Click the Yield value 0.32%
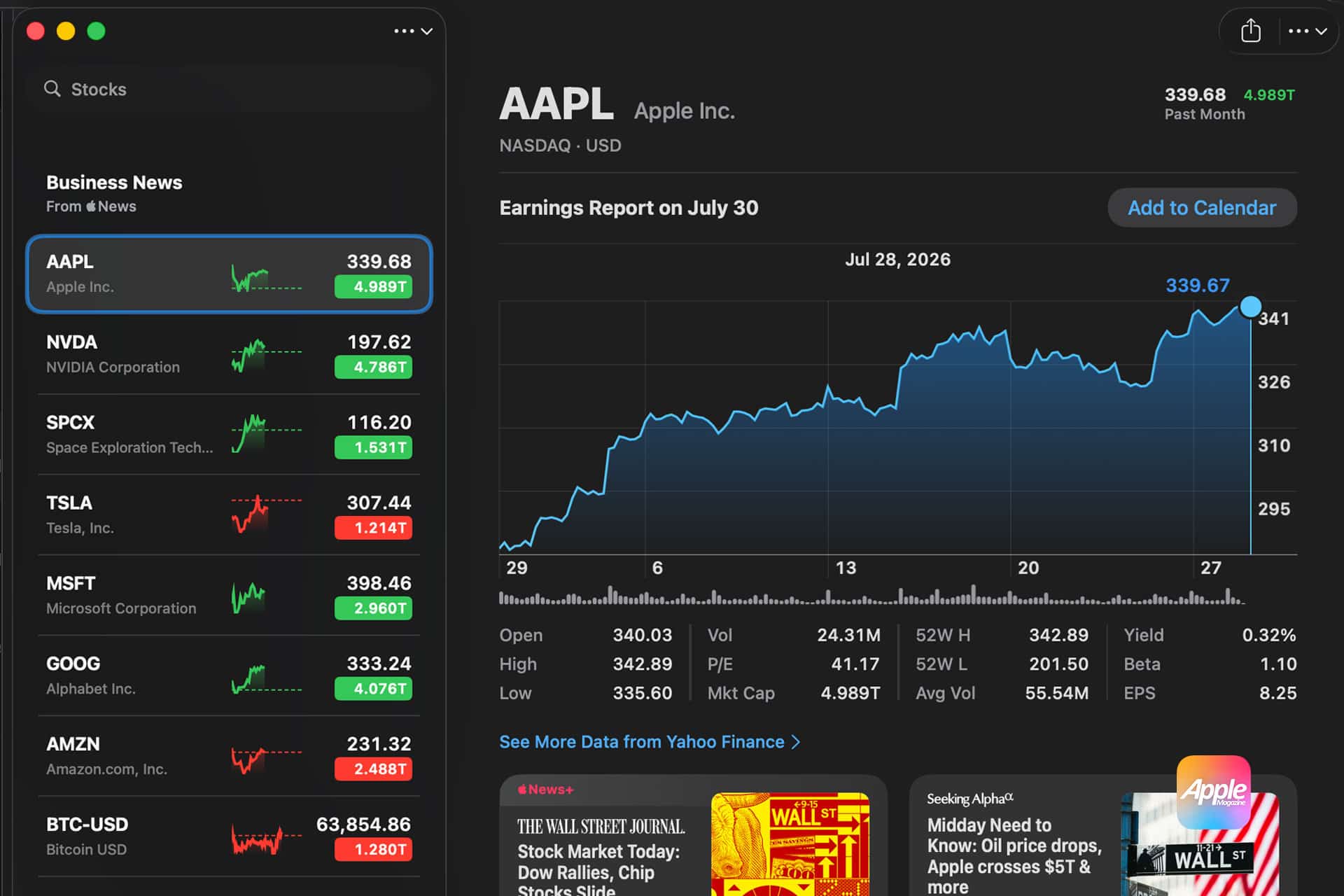1344x896 pixels. (1268, 635)
